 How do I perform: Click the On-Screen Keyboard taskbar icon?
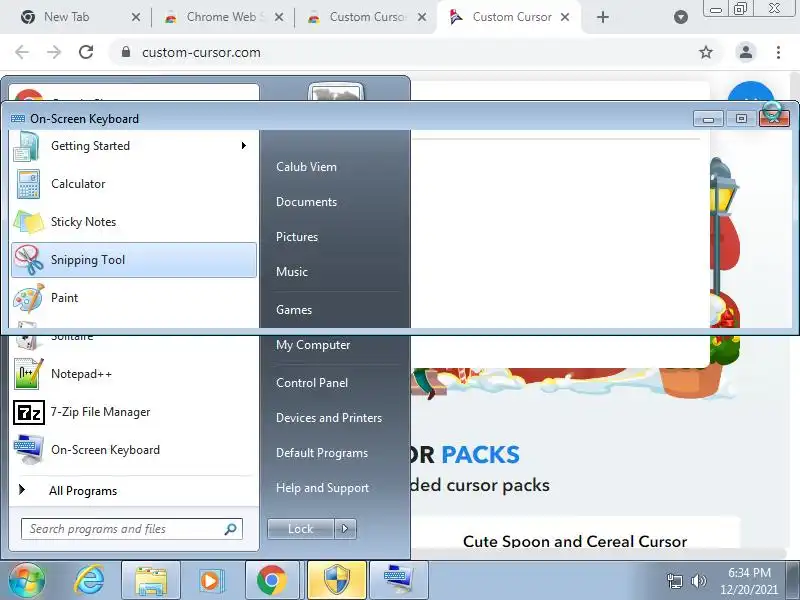tap(398, 580)
